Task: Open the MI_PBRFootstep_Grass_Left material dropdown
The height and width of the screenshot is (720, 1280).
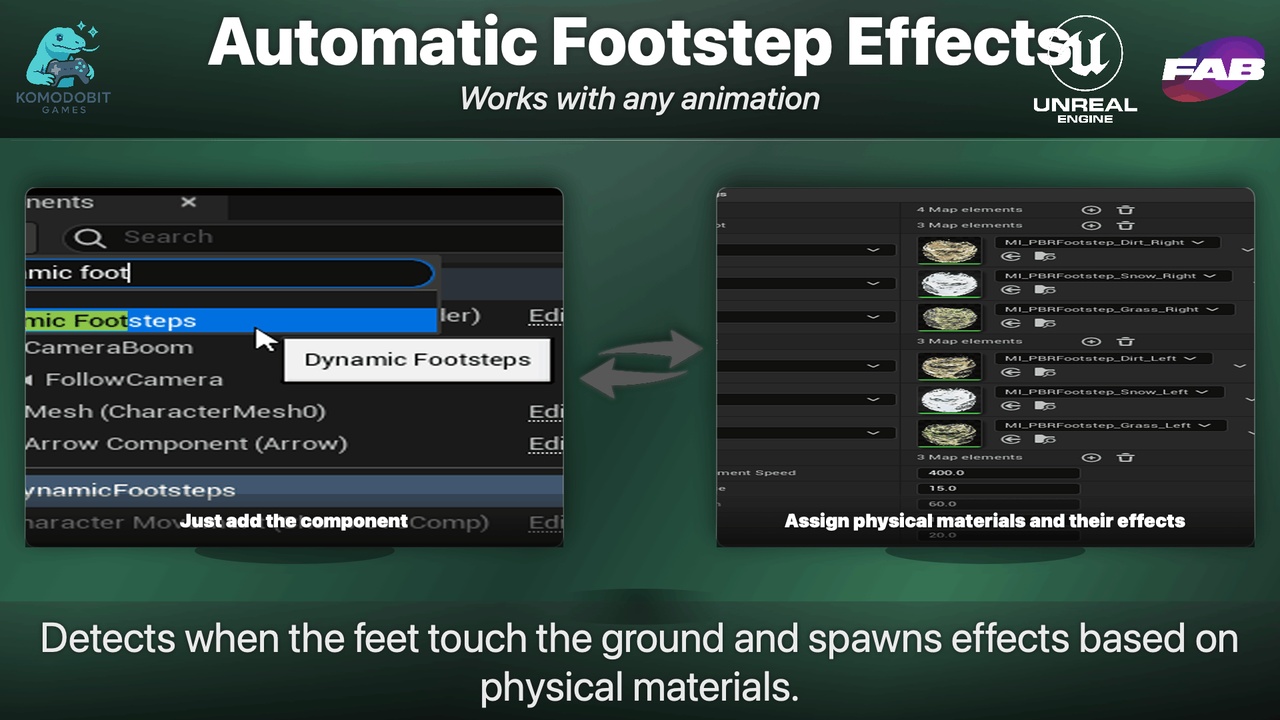Action: click(x=1111, y=426)
